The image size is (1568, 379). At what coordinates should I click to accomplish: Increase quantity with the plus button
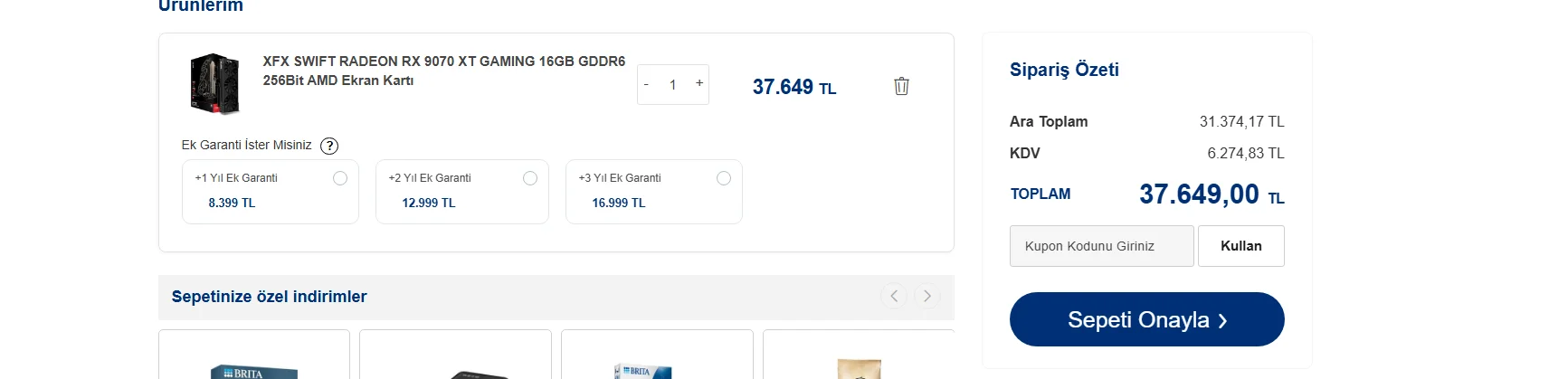coord(699,83)
